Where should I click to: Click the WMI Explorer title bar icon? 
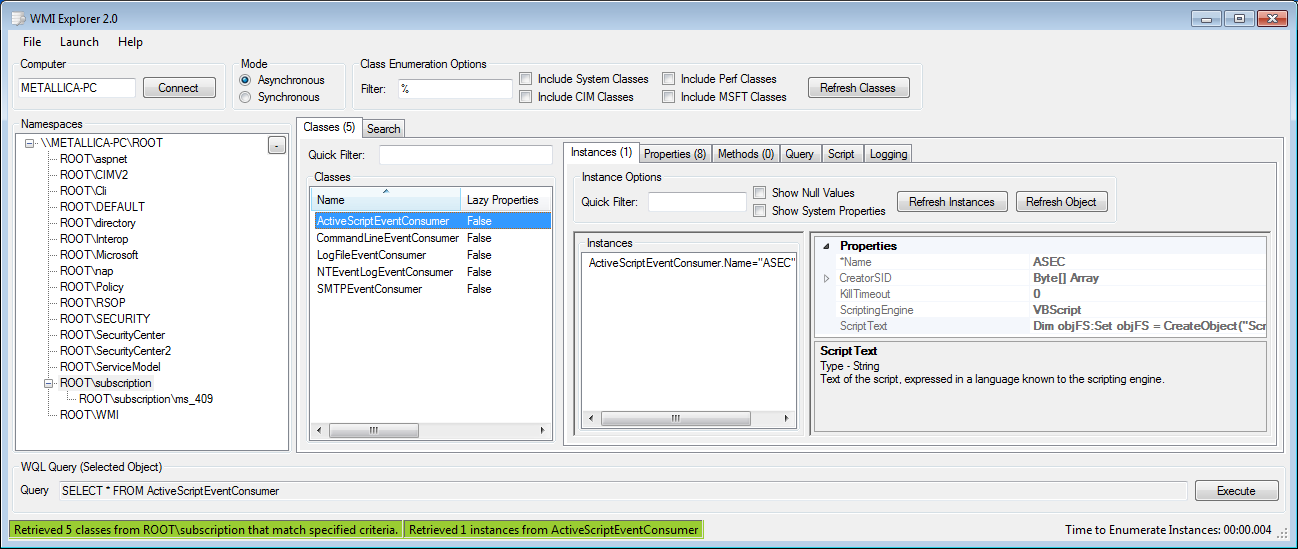(x=17, y=19)
